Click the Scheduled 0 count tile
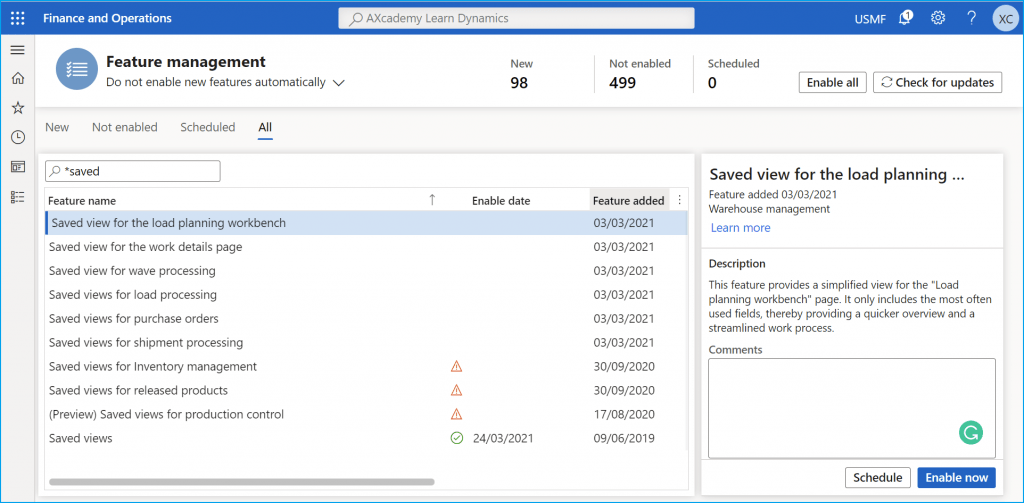1024x503 pixels. tap(733, 73)
